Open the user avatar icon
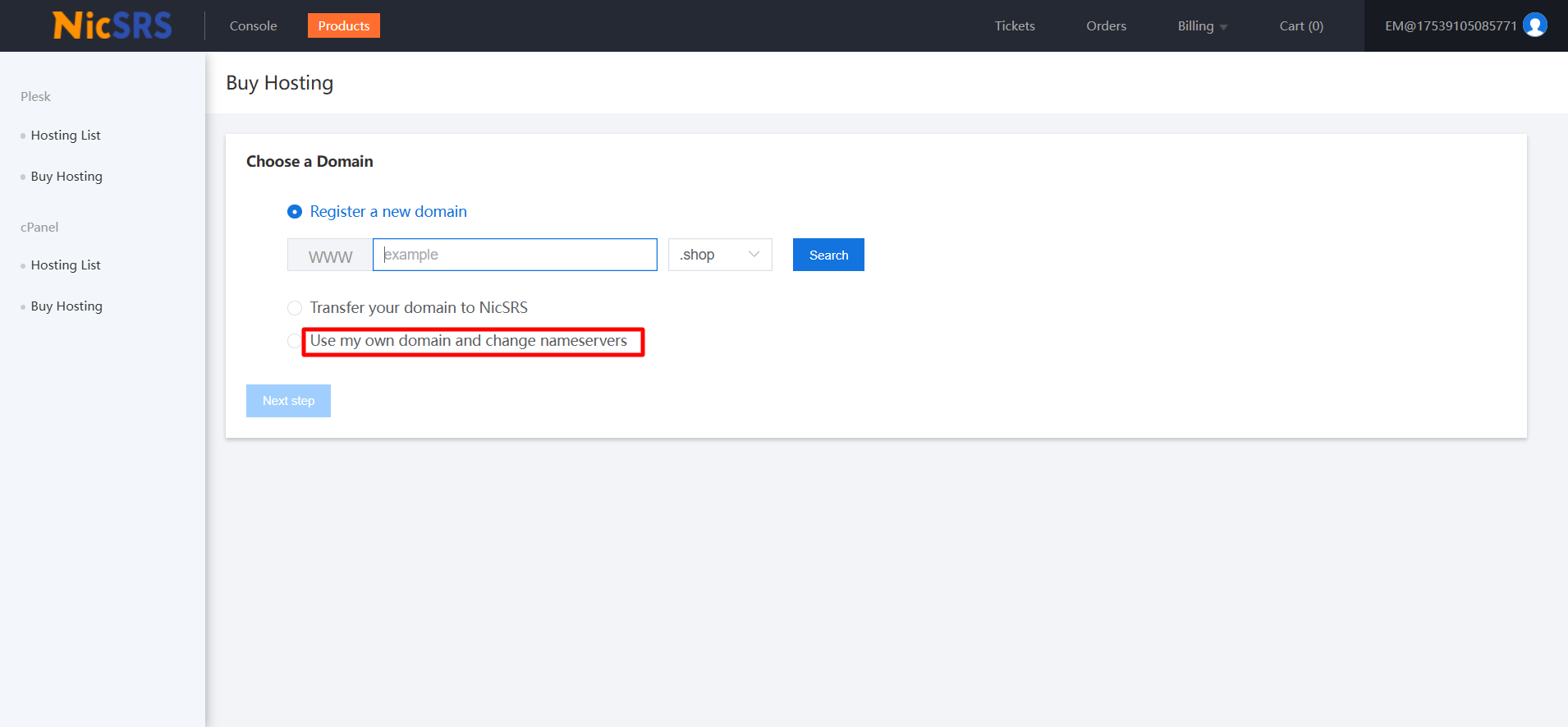This screenshot has width=1568, height=727. pos(1534,25)
